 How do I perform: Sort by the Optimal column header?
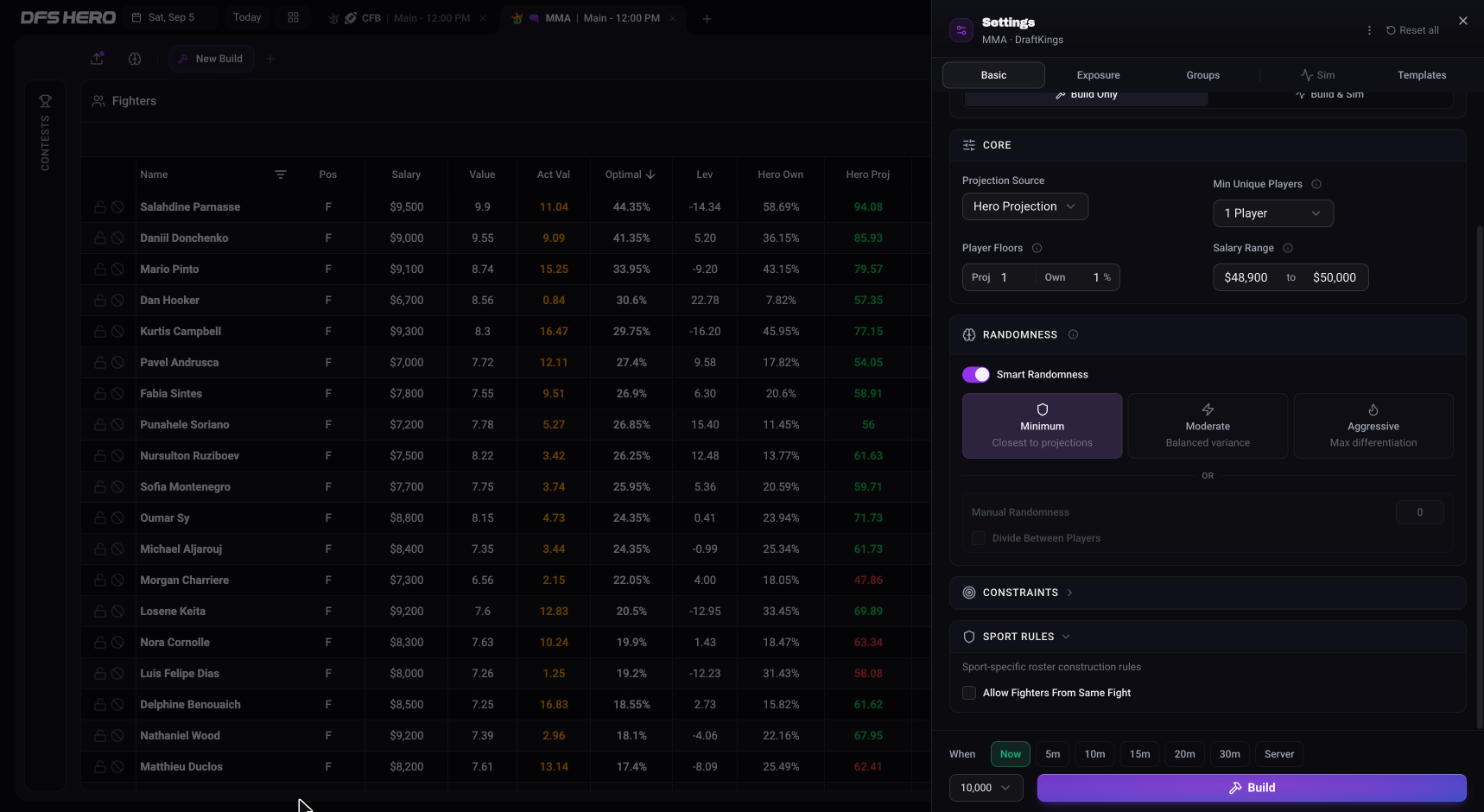click(x=630, y=175)
